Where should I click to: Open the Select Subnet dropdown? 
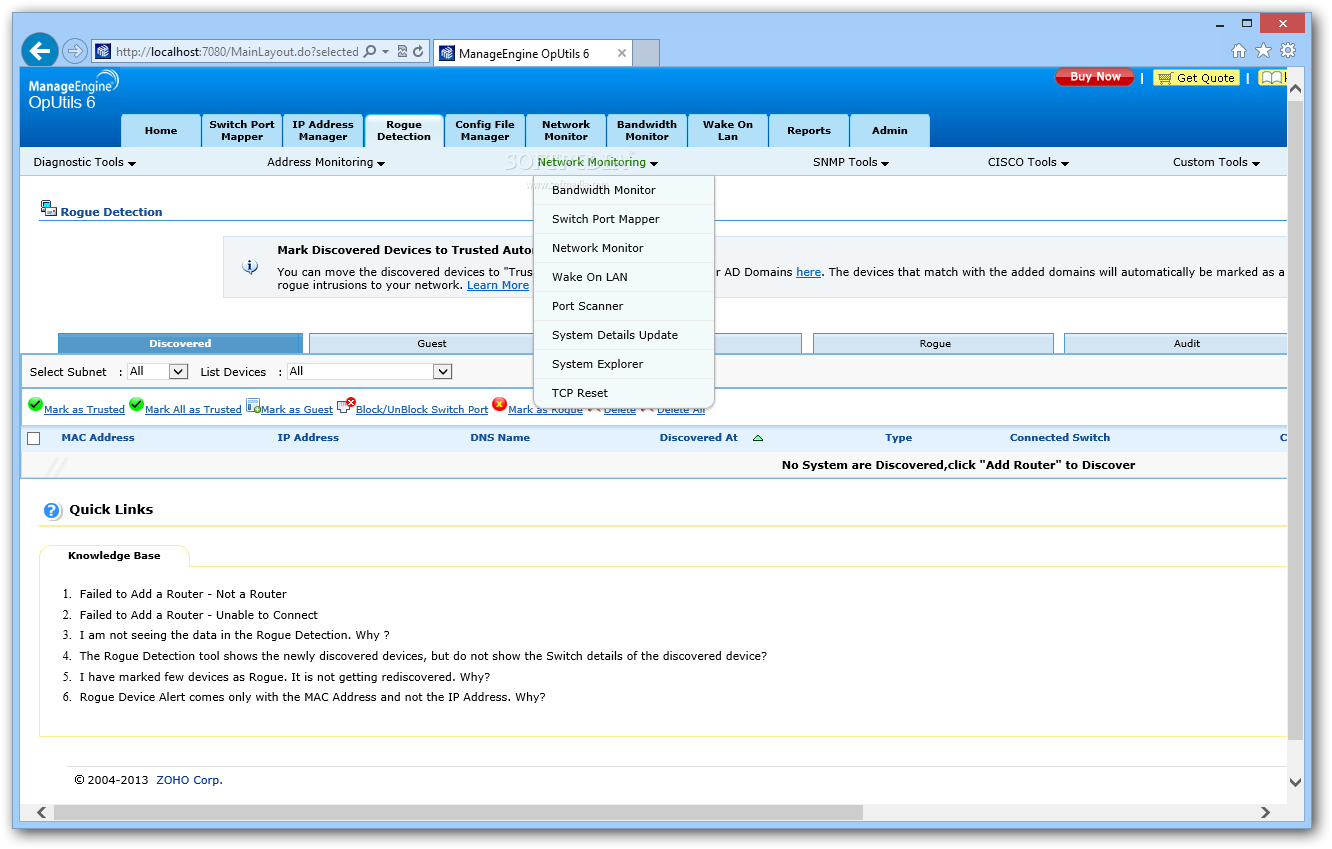[158, 371]
